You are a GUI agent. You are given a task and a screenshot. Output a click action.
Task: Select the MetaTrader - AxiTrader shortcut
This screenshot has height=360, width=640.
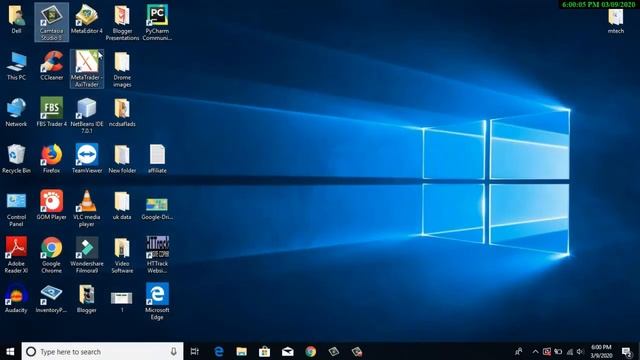point(87,69)
